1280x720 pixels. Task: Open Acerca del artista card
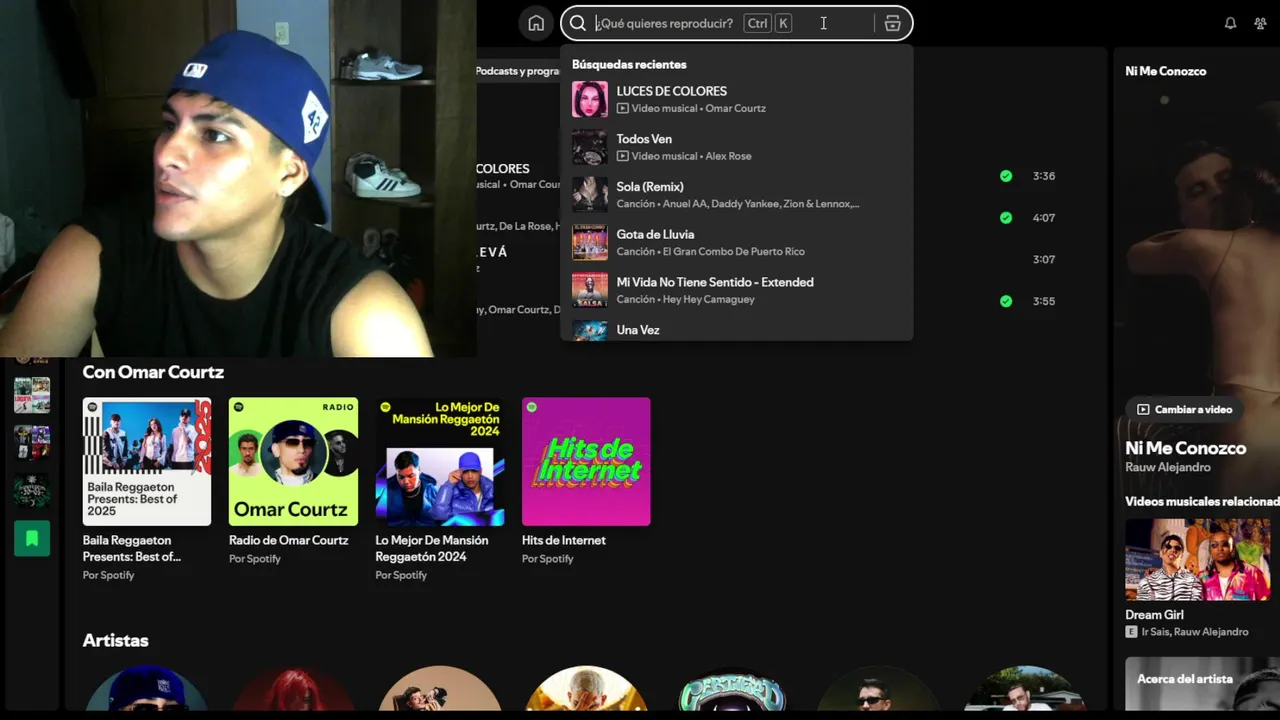[x=1202, y=684]
